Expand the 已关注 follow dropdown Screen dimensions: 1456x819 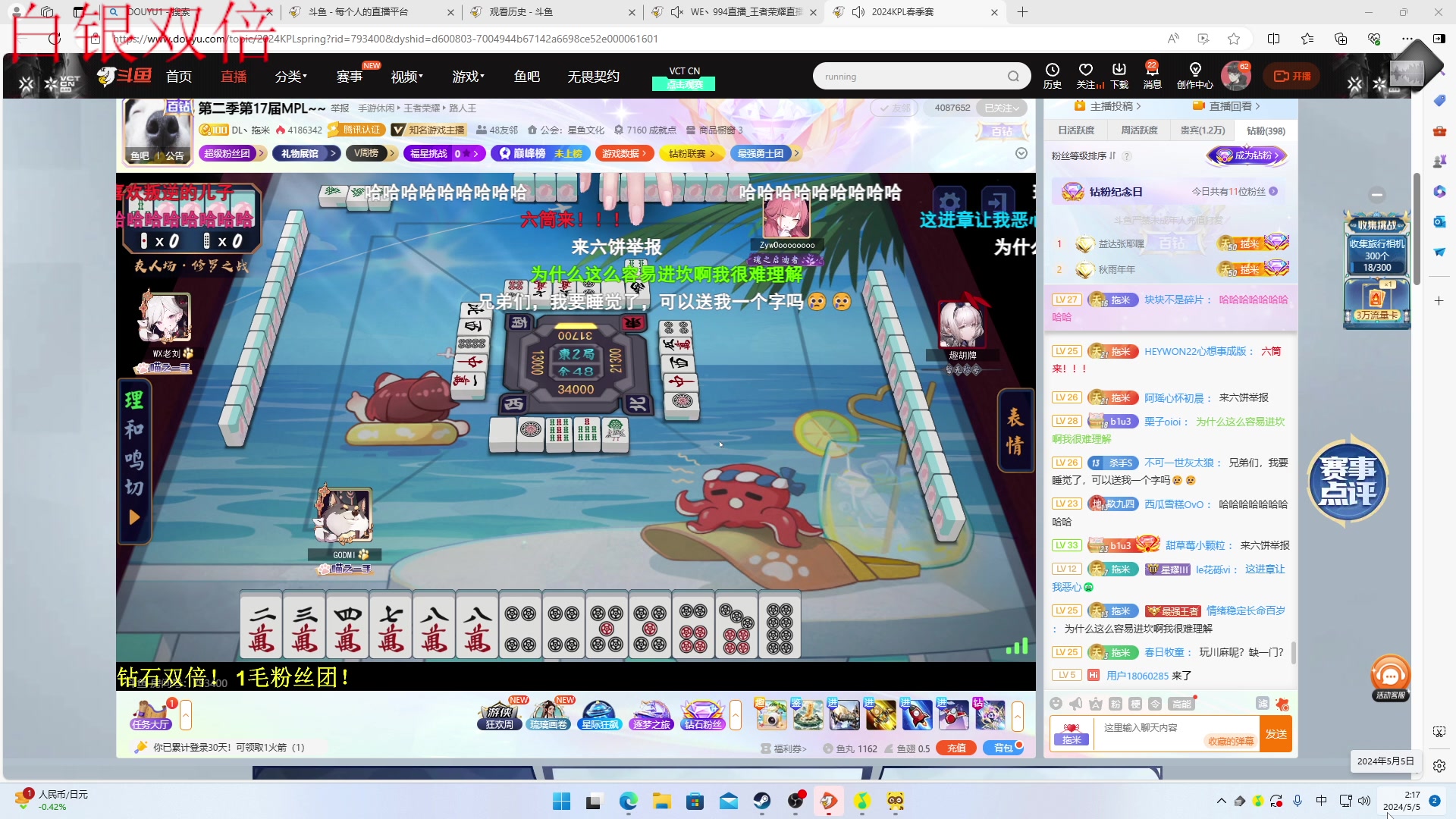1002,108
